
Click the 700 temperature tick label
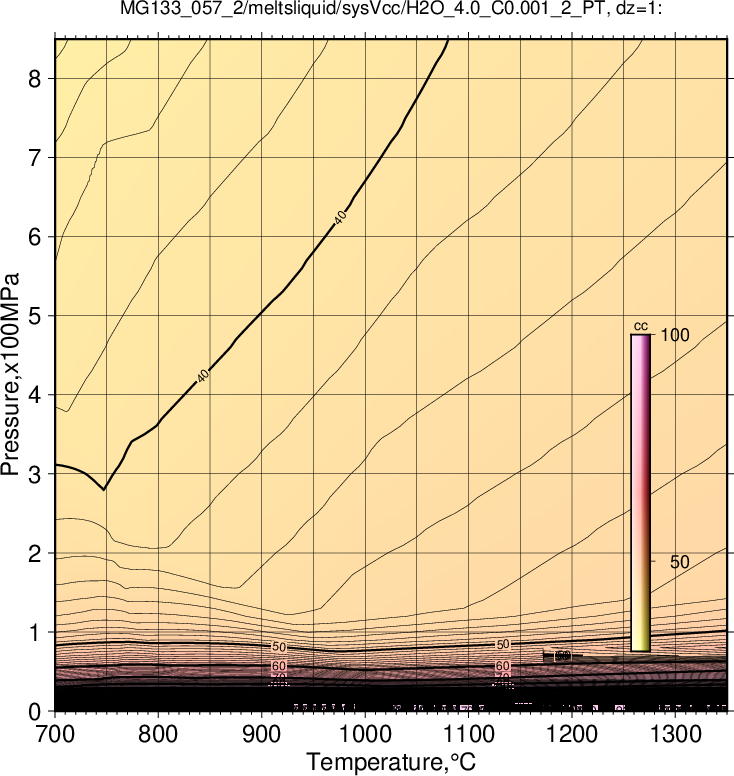56,734
